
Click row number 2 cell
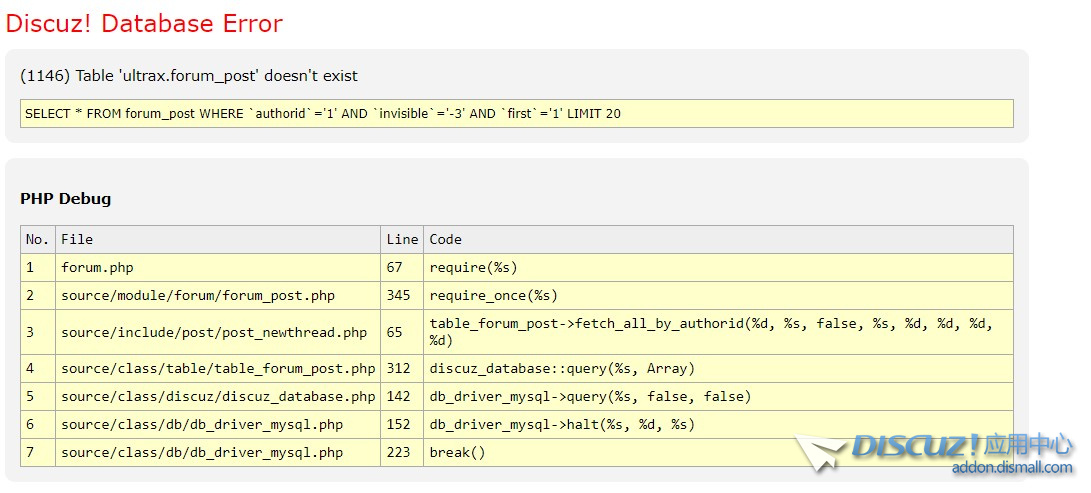(38, 296)
